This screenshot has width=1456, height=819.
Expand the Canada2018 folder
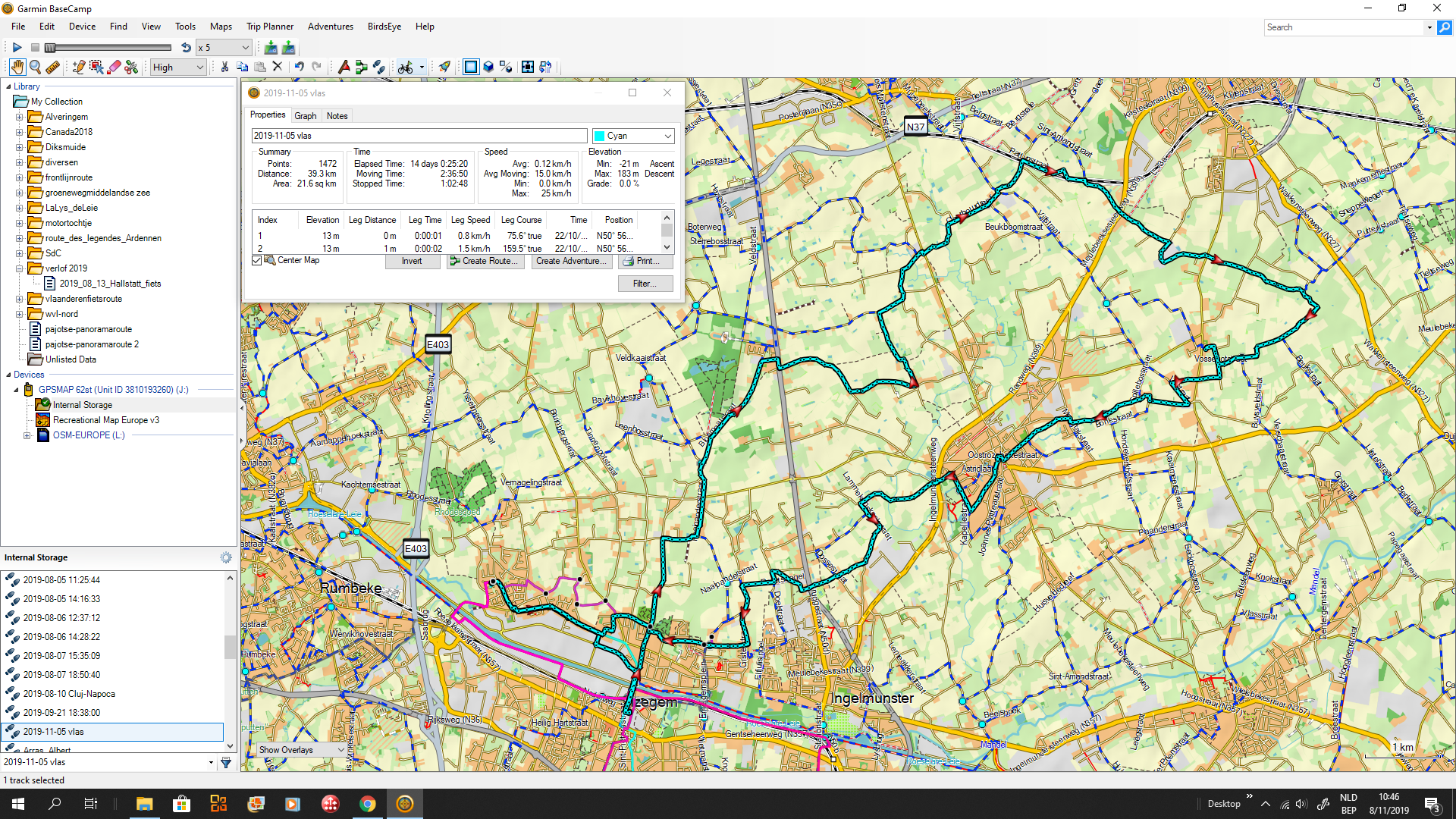[20, 132]
